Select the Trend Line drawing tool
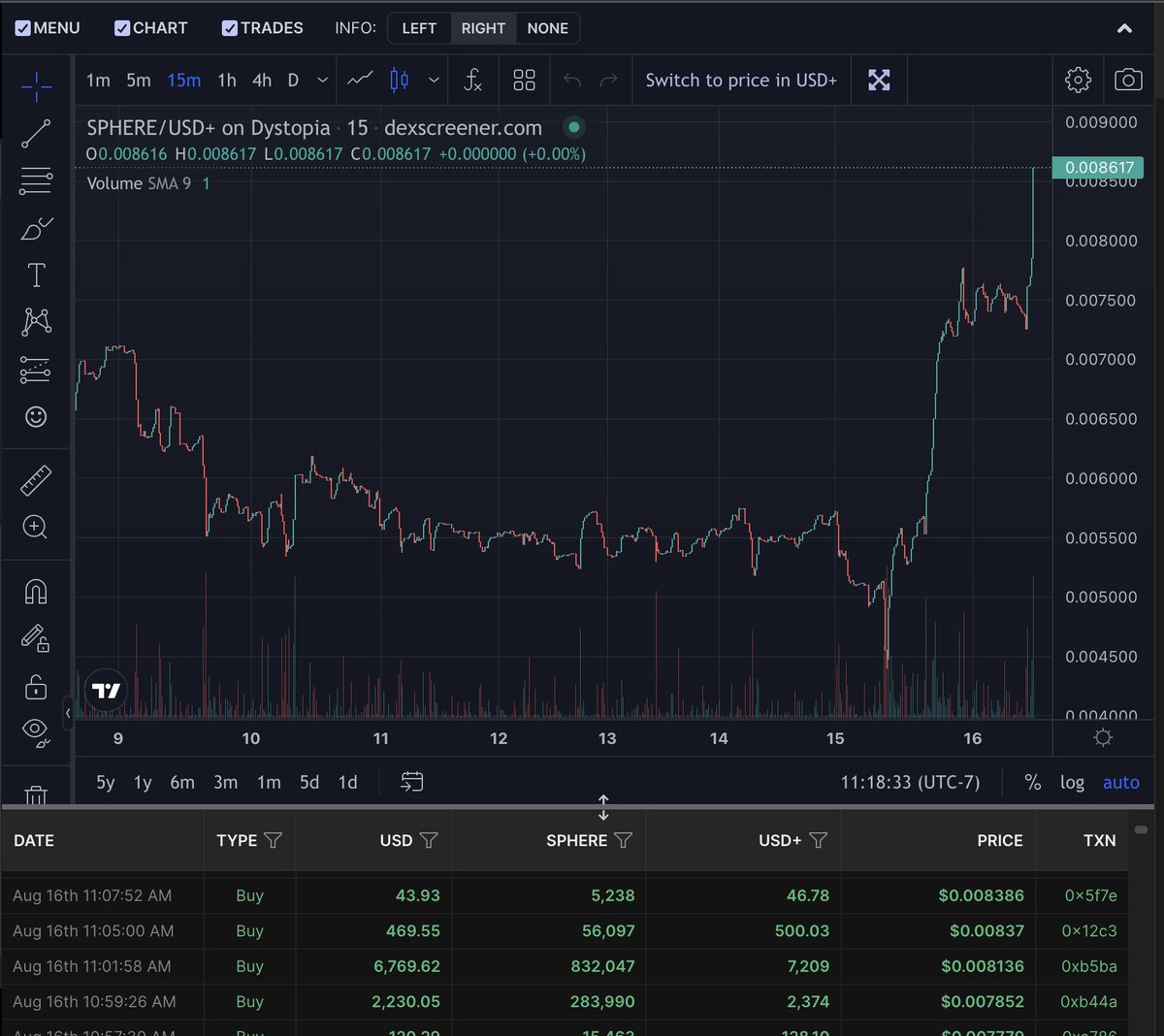 click(36, 133)
